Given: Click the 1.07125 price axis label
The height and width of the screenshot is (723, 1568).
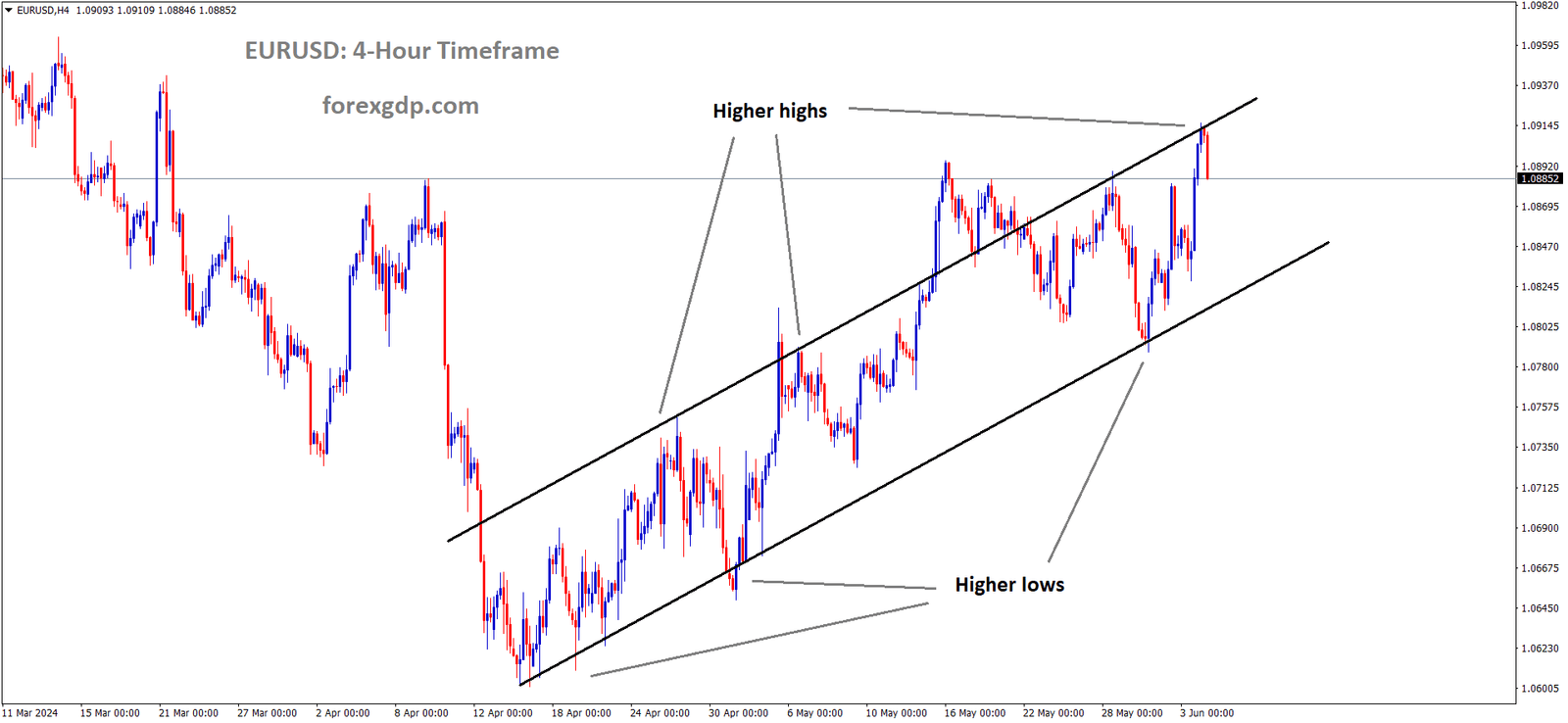Looking at the screenshot, I should (x=1540, y=488).
